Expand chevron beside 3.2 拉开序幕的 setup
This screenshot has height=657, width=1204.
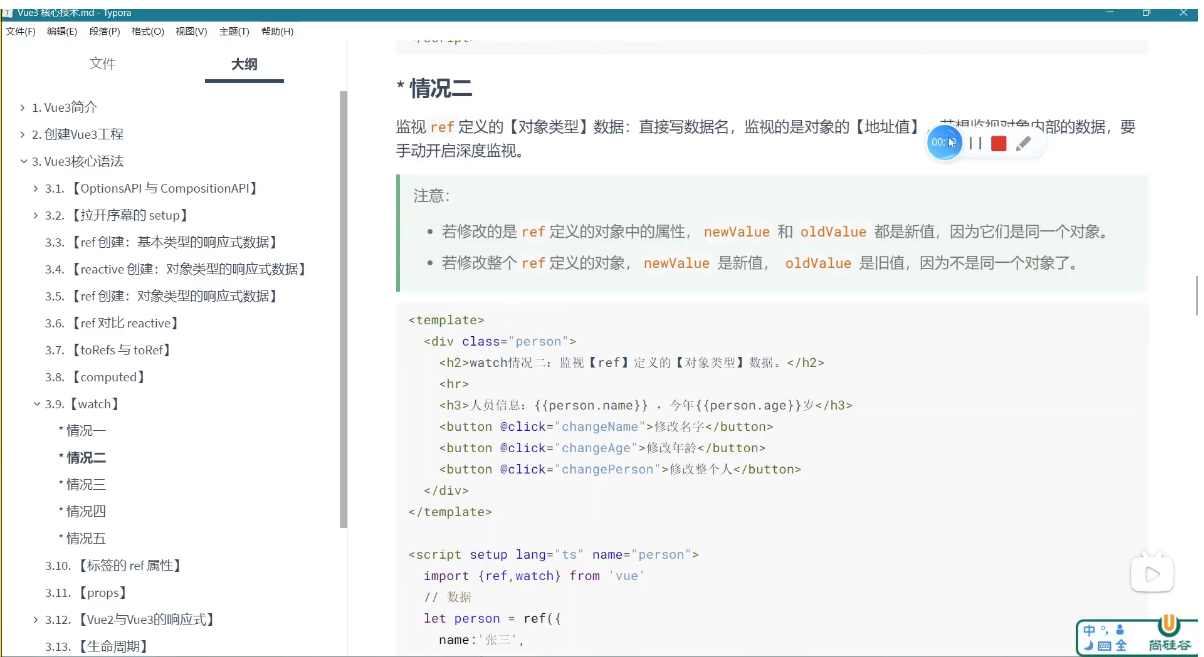click(37, 215)
